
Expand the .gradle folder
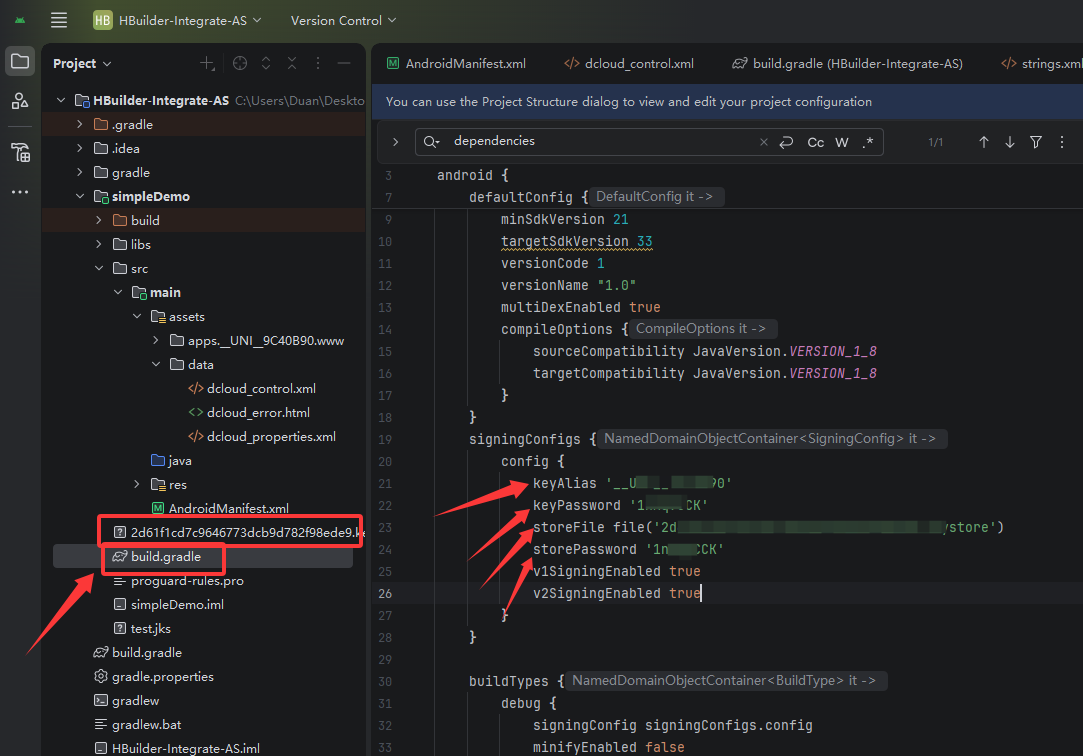point(79,124)
